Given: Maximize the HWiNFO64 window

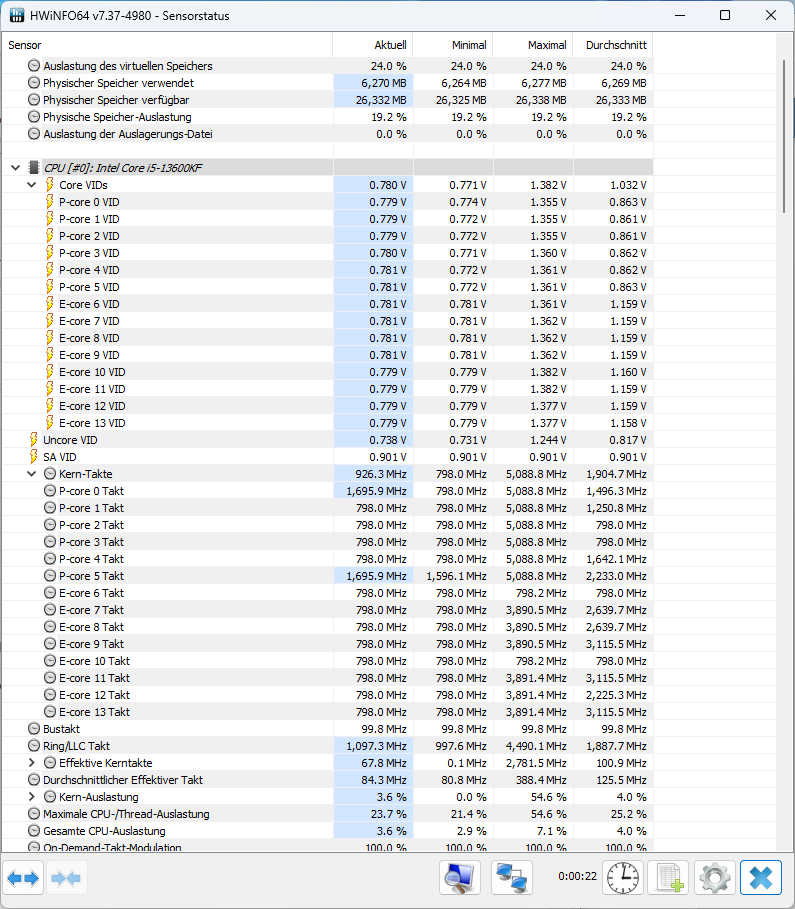Looking at the screenshot, I should [725, 15].
